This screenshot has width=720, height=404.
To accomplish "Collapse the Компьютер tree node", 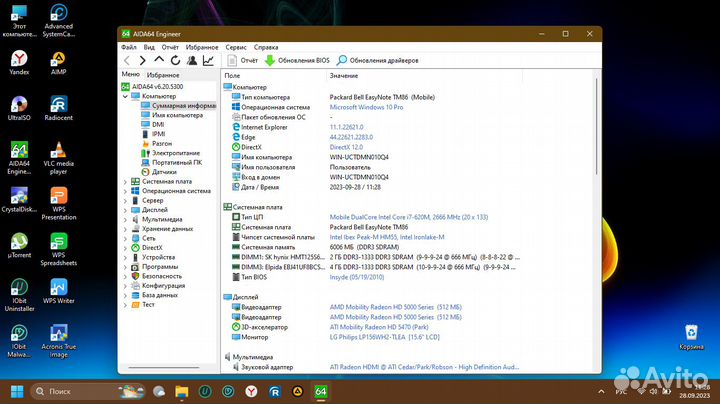I will coord(125,96).
